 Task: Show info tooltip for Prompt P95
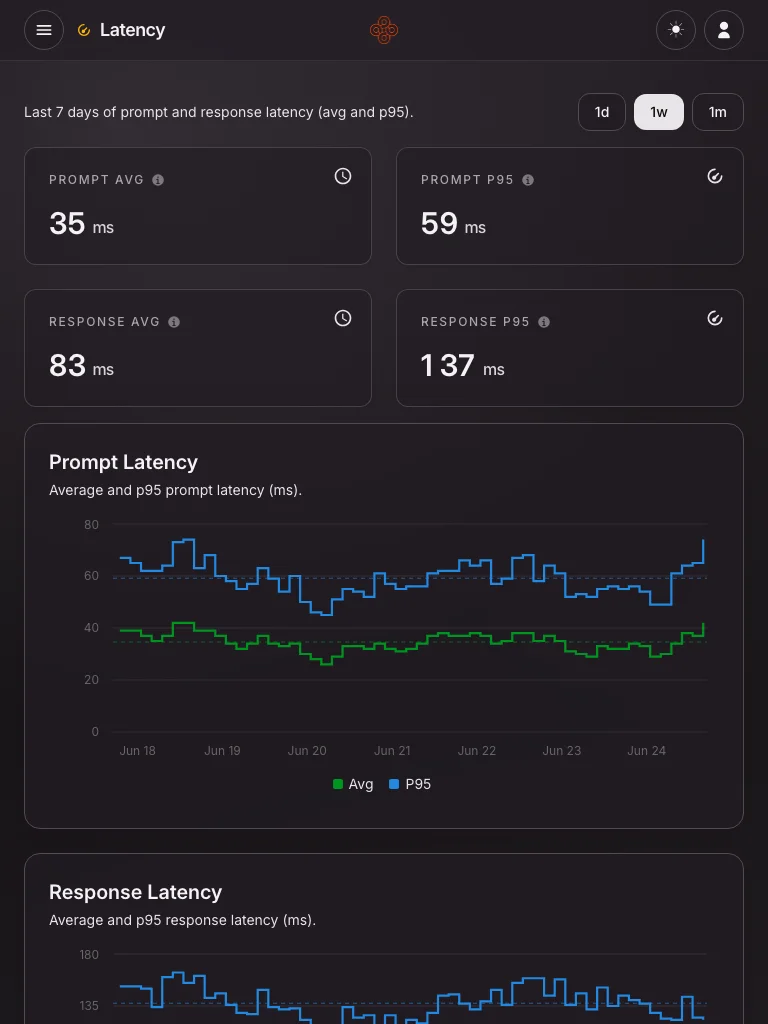528,180
